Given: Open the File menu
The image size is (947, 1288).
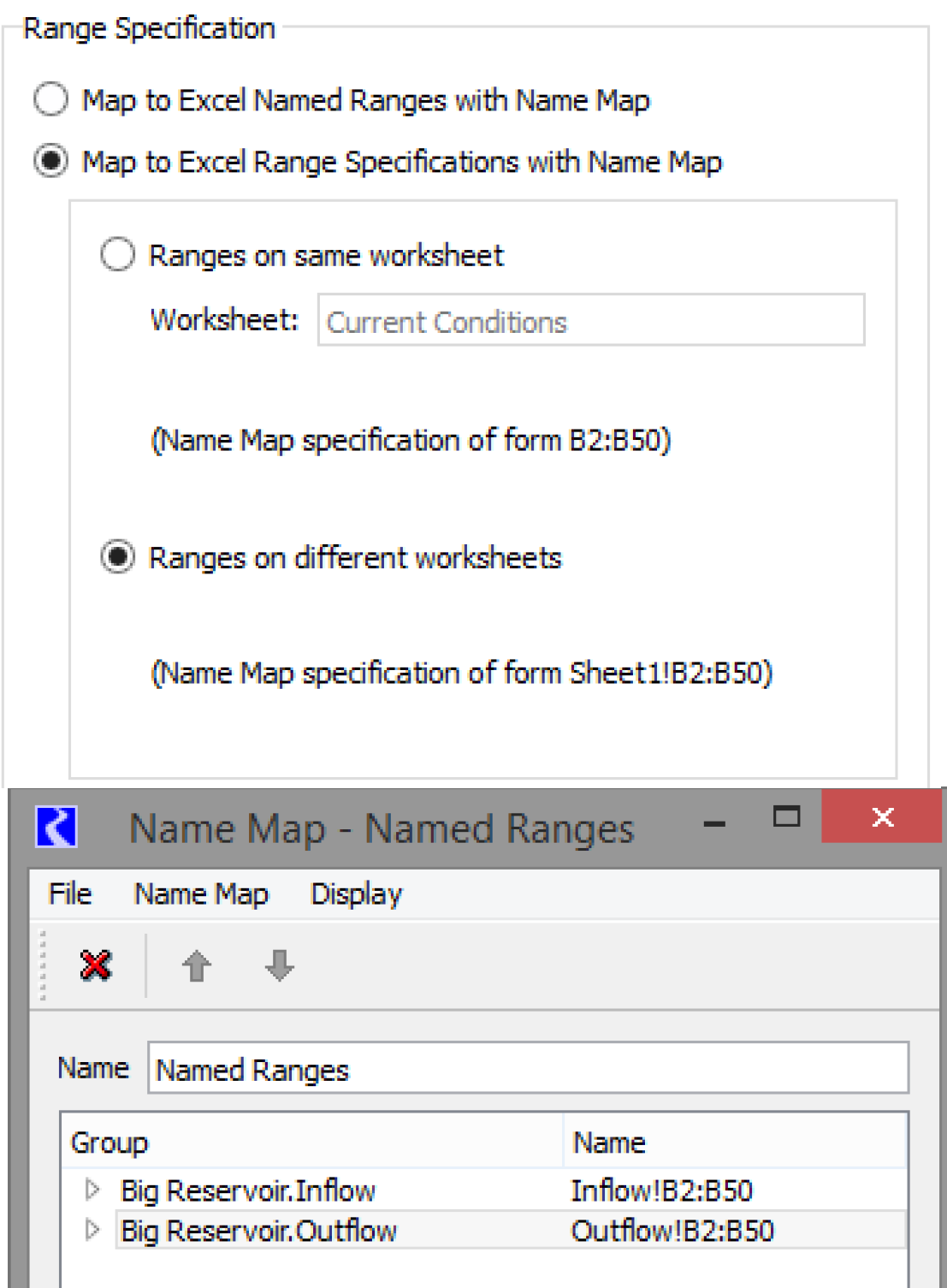Looking at the screenshot, I should coord(70,893).
